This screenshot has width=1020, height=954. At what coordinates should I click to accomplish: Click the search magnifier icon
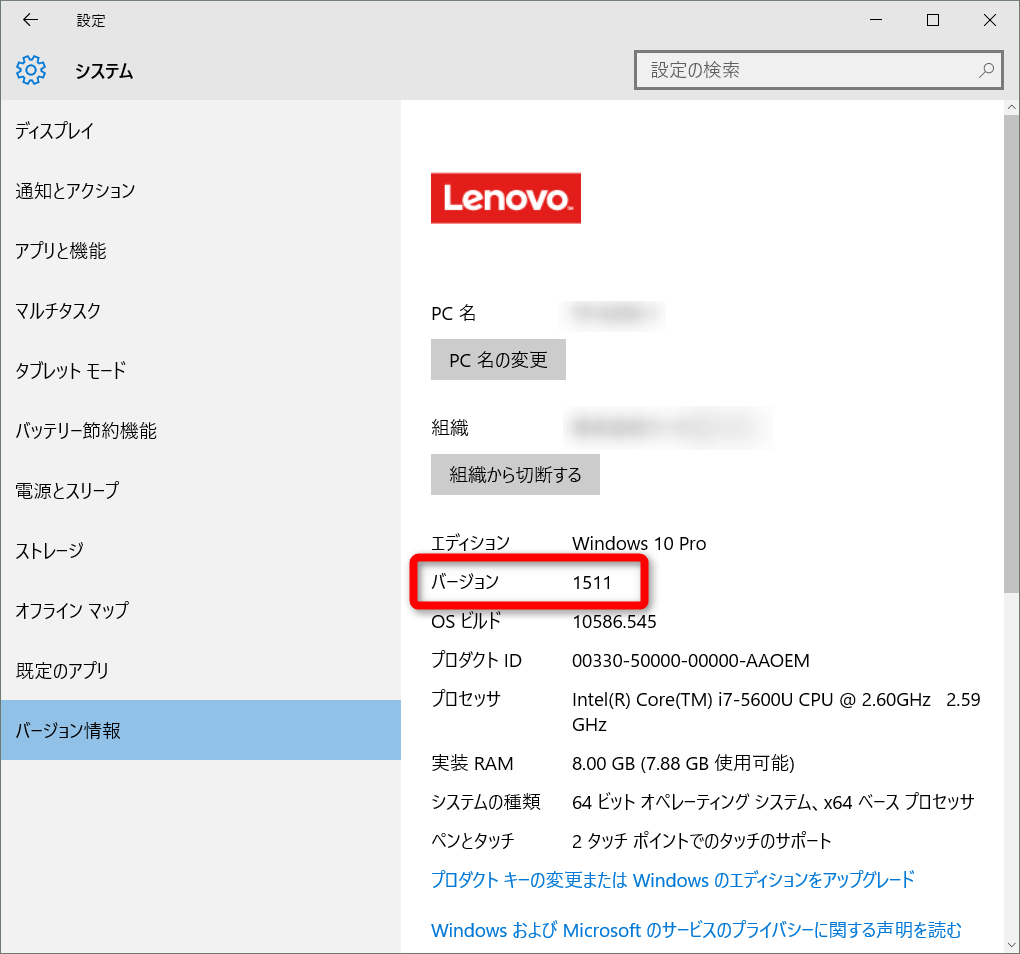pos(985,71)
